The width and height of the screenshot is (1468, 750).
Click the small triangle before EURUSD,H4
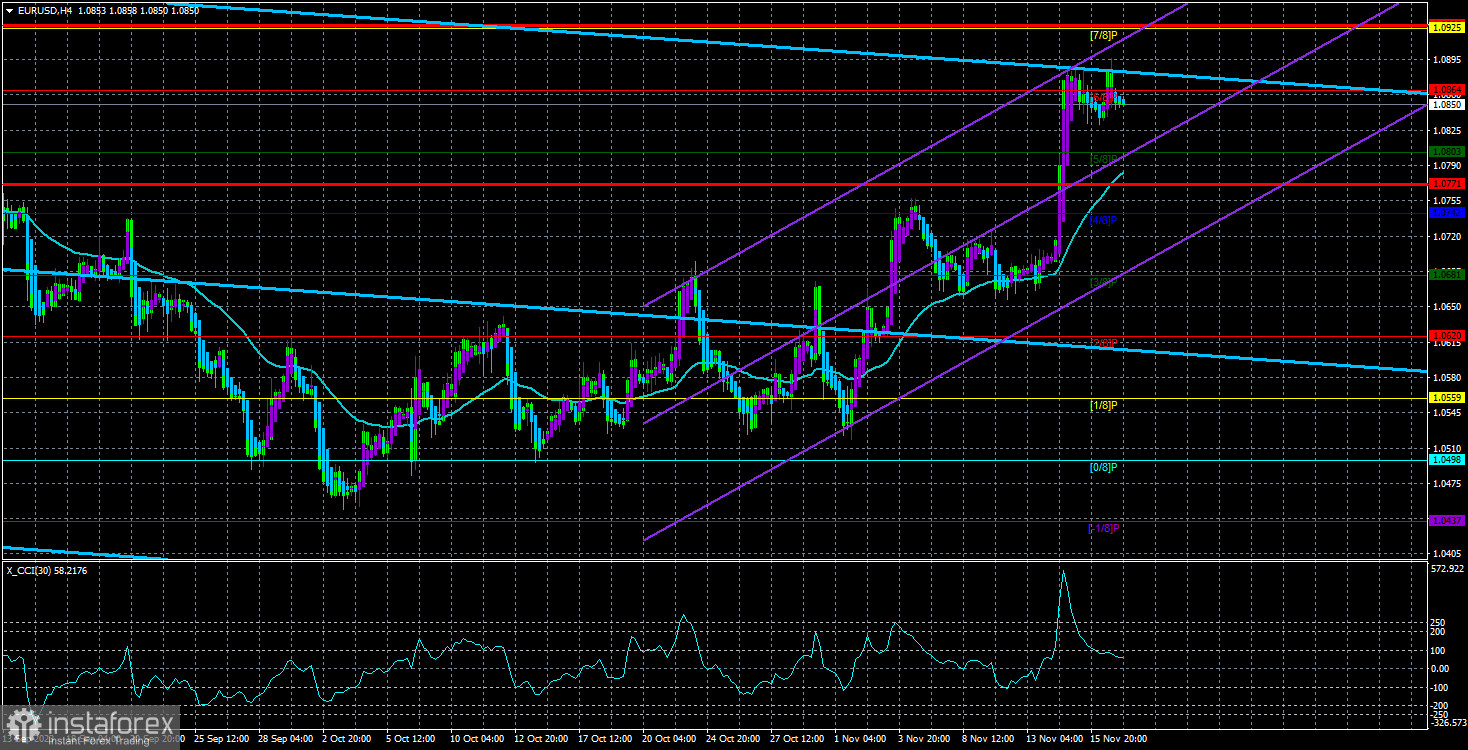(x=9, y=10)
